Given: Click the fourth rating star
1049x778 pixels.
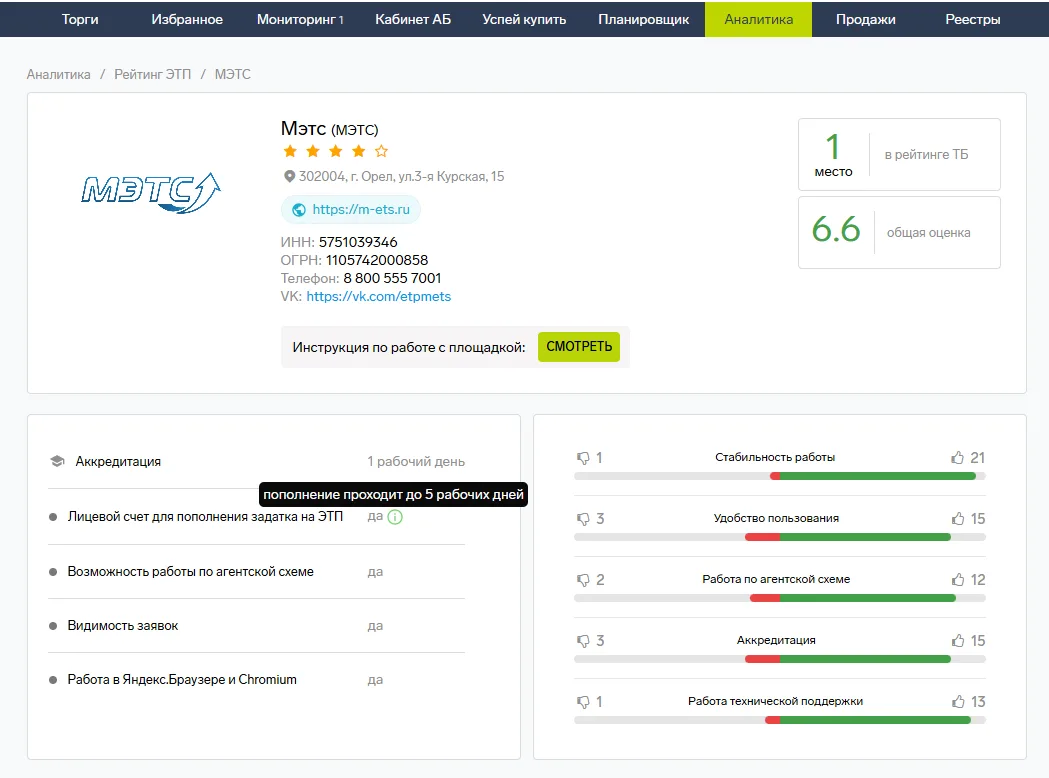Looking at the screenshot, I should (359, 151).
